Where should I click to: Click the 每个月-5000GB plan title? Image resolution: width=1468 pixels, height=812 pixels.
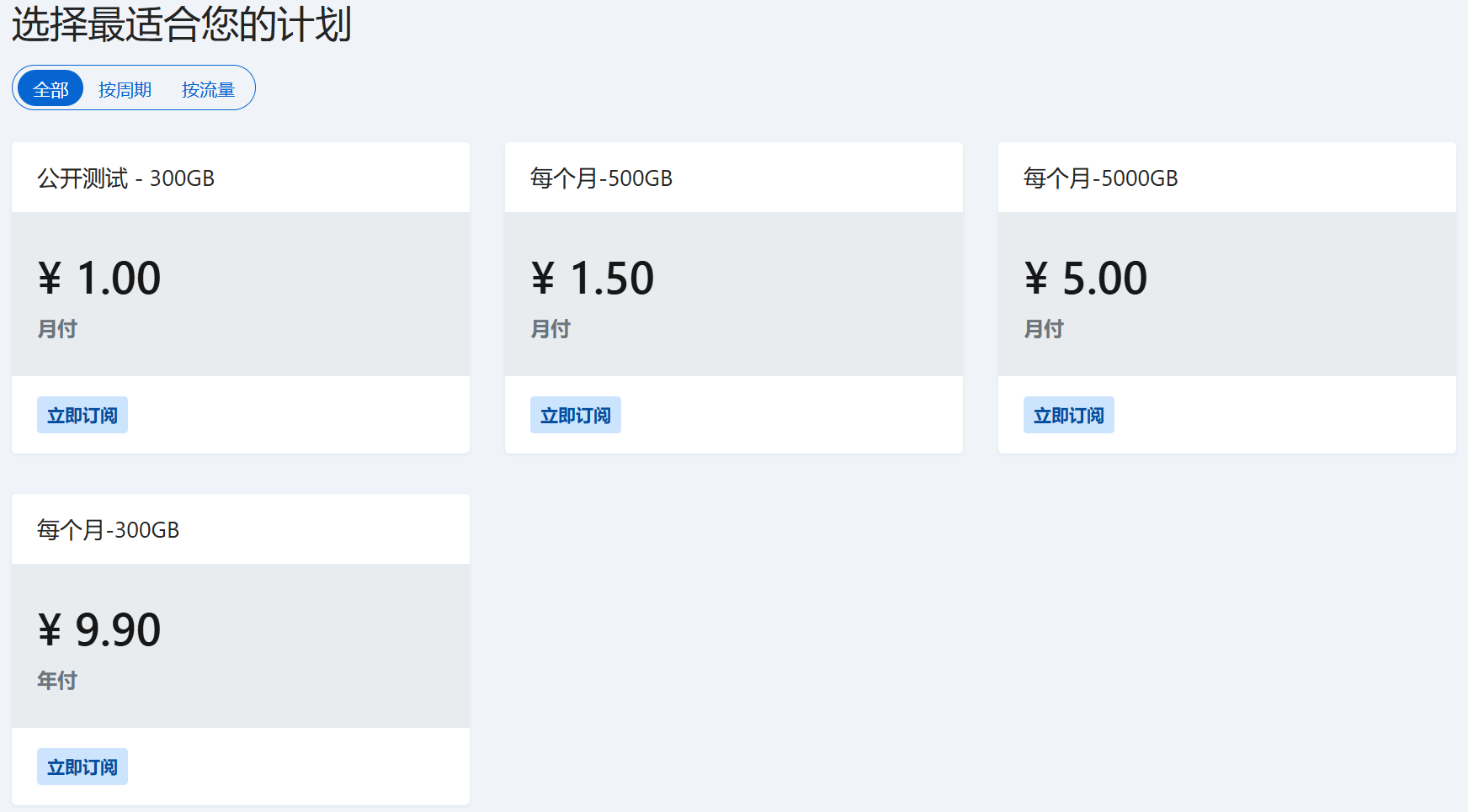(1100, 178)
